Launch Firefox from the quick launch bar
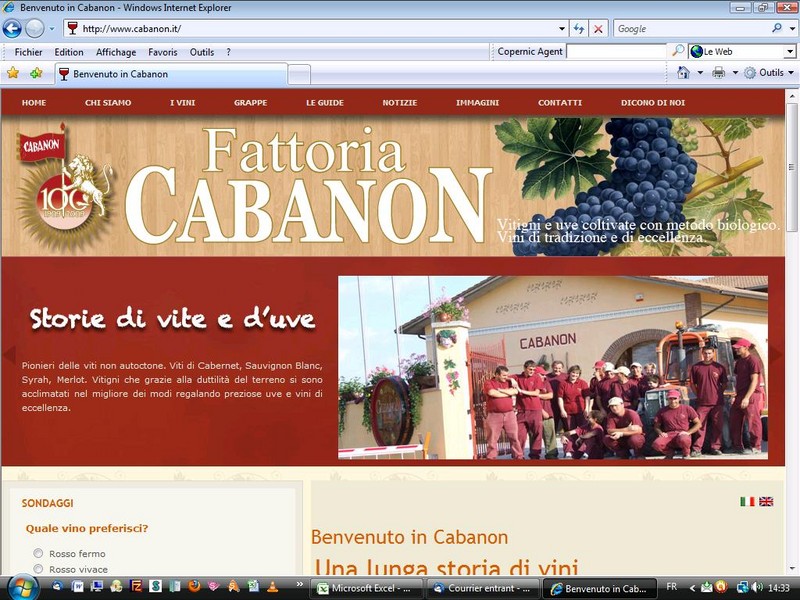The height and width of the screenshot is (600, 800). tap(194, 586)
